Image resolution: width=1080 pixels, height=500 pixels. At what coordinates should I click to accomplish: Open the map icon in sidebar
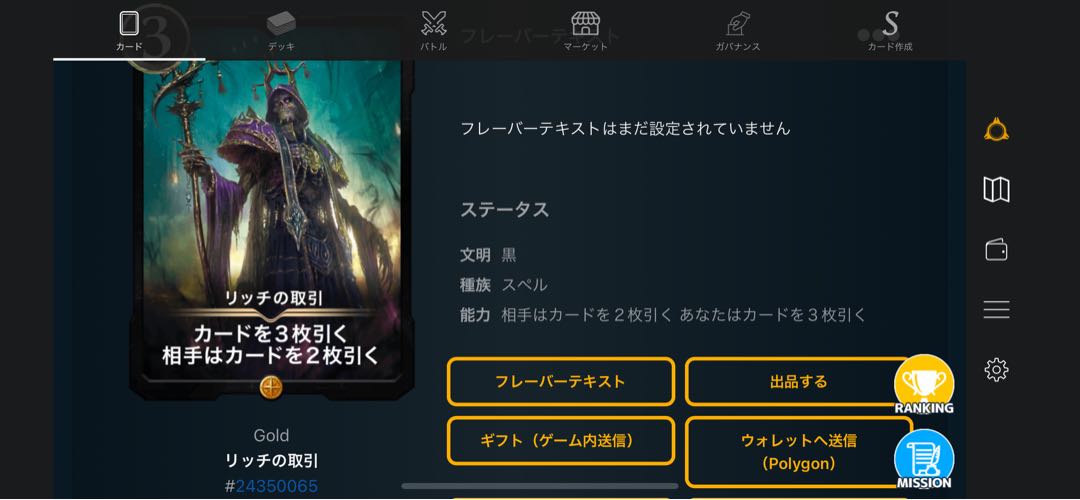(x=997, y=189)
